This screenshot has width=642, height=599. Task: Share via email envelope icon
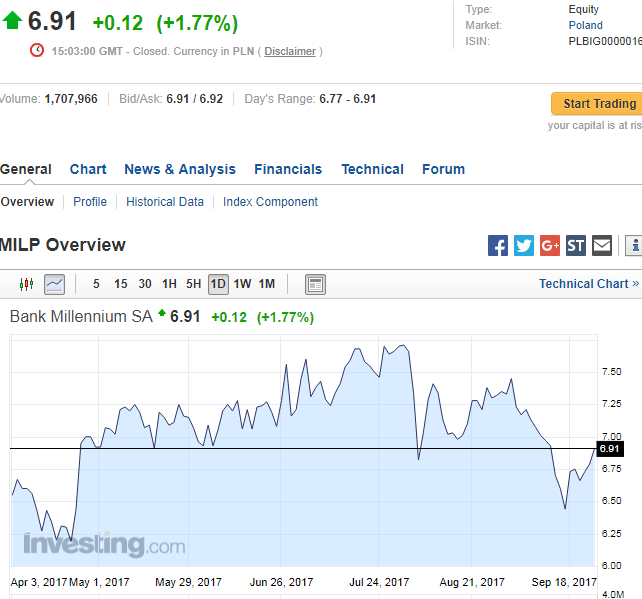(x=602, y=245)
